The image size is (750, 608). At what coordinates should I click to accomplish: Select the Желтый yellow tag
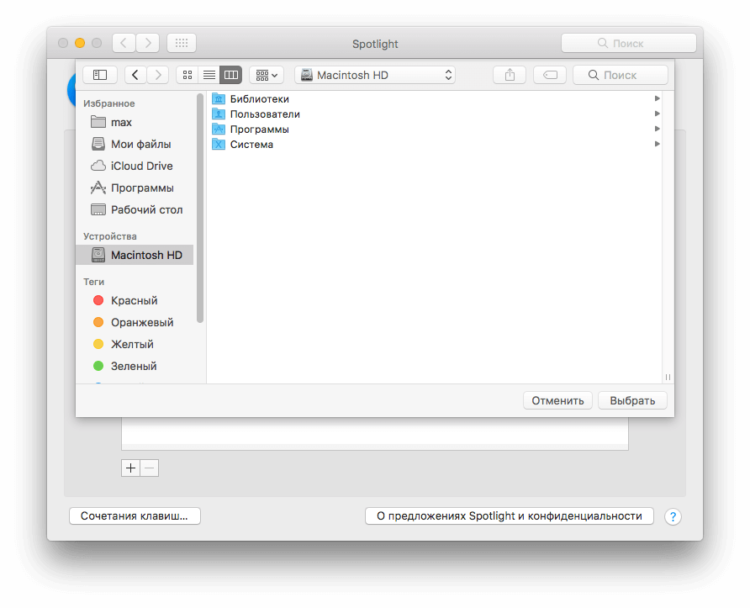click(x=135, y=344)
